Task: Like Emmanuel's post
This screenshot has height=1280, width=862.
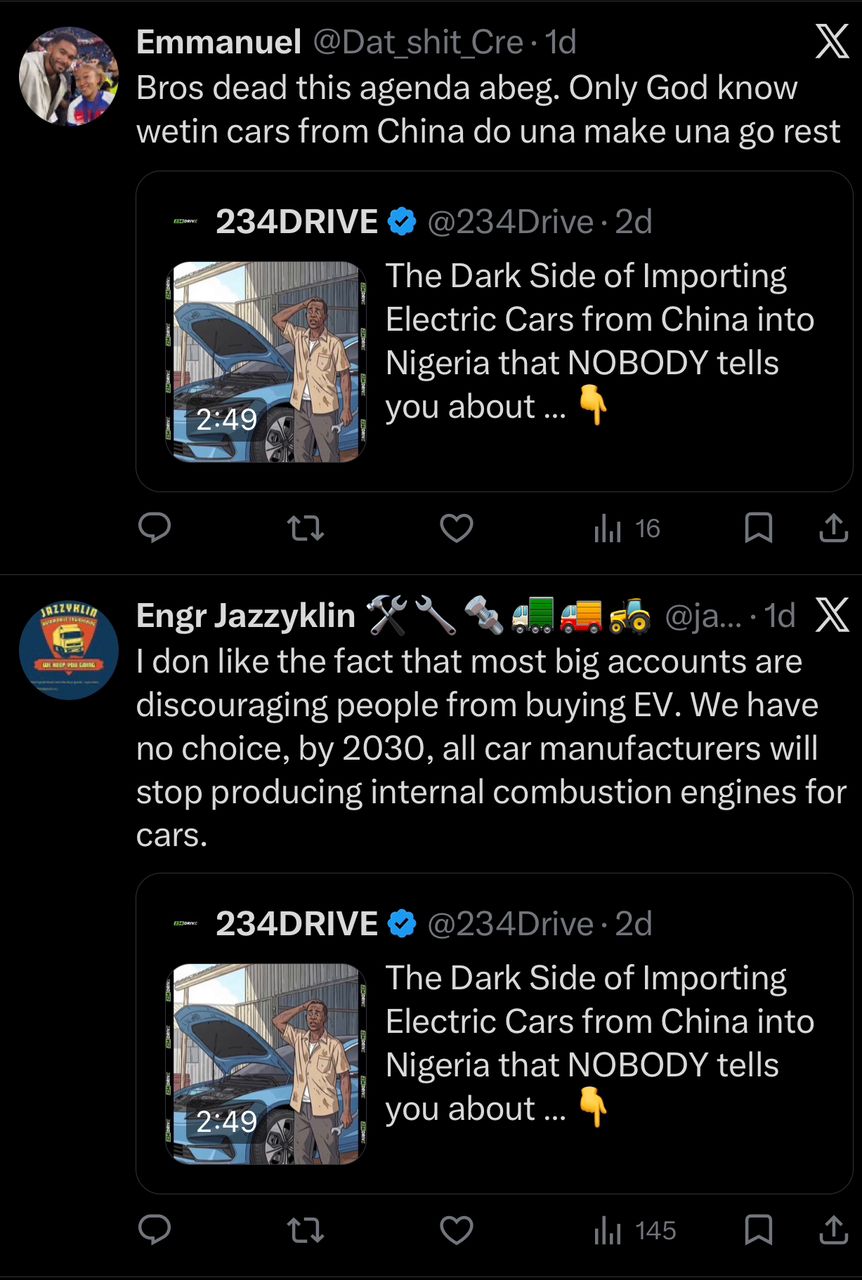Action: pyautogui.click(x=456, y=528)
